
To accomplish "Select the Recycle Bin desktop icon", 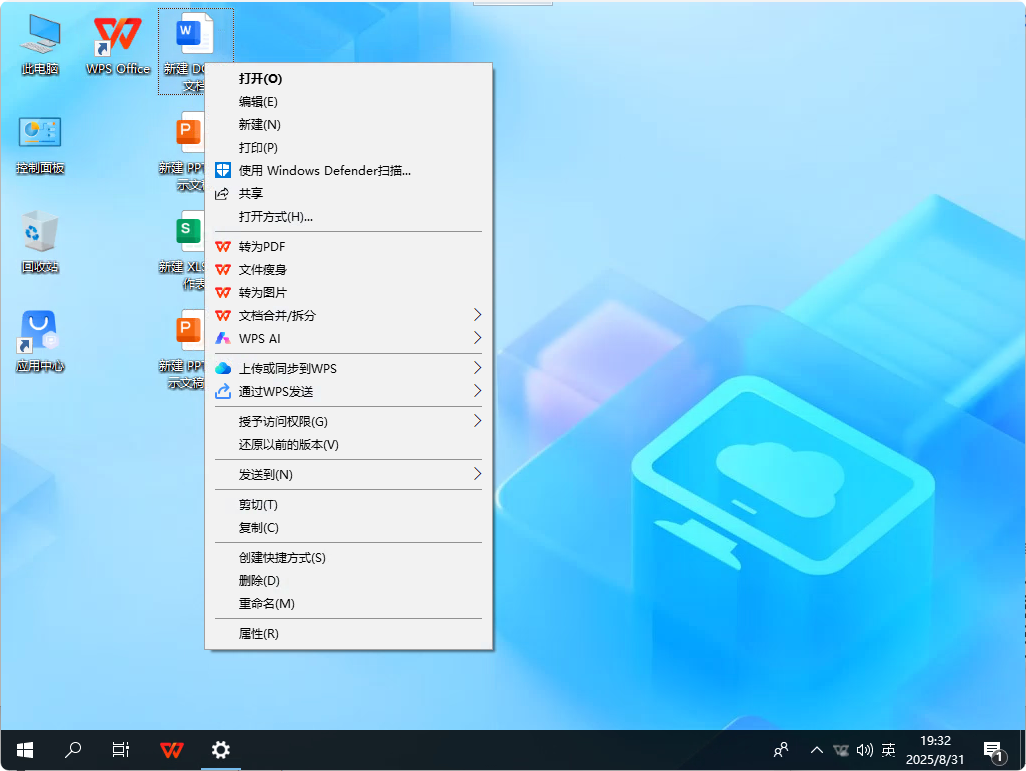I will coord(40,234).
